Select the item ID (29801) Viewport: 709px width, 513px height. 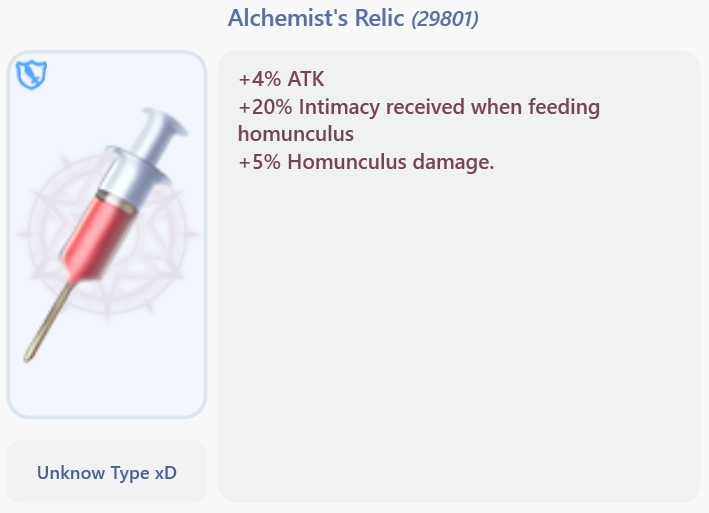point(444,19)
